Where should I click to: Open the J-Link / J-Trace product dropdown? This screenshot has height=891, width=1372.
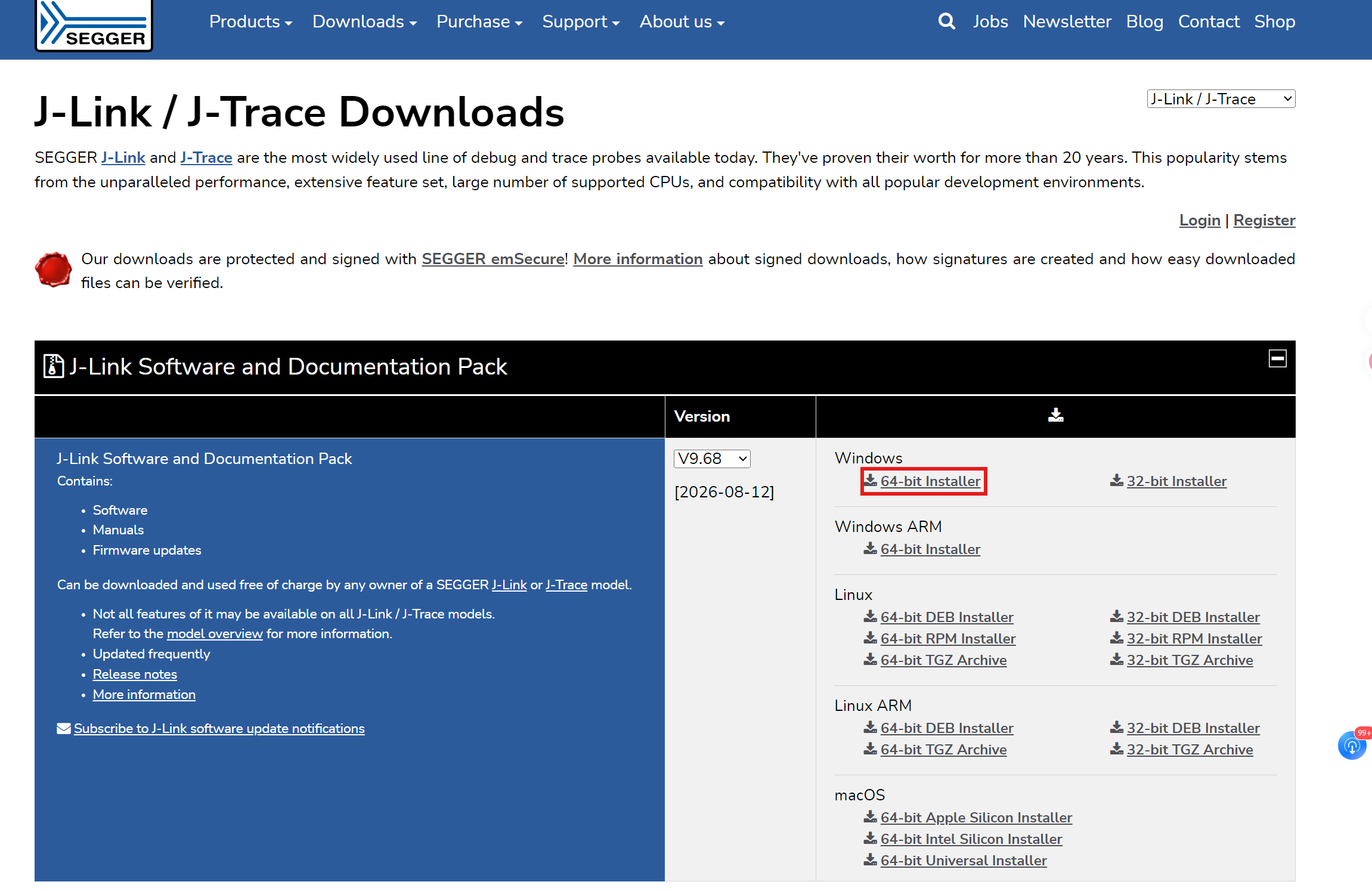[1221, 99]
